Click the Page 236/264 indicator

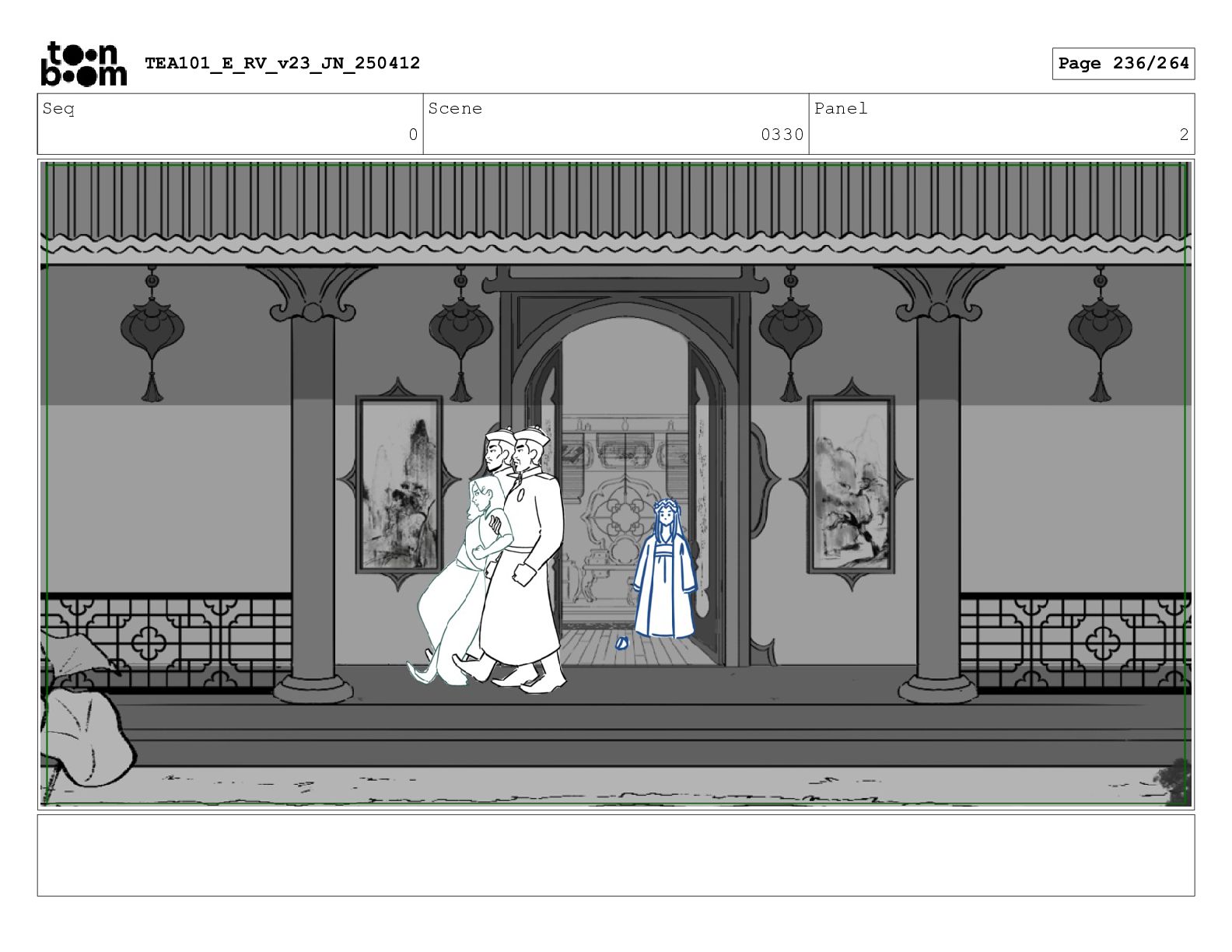pos(1123,64)
